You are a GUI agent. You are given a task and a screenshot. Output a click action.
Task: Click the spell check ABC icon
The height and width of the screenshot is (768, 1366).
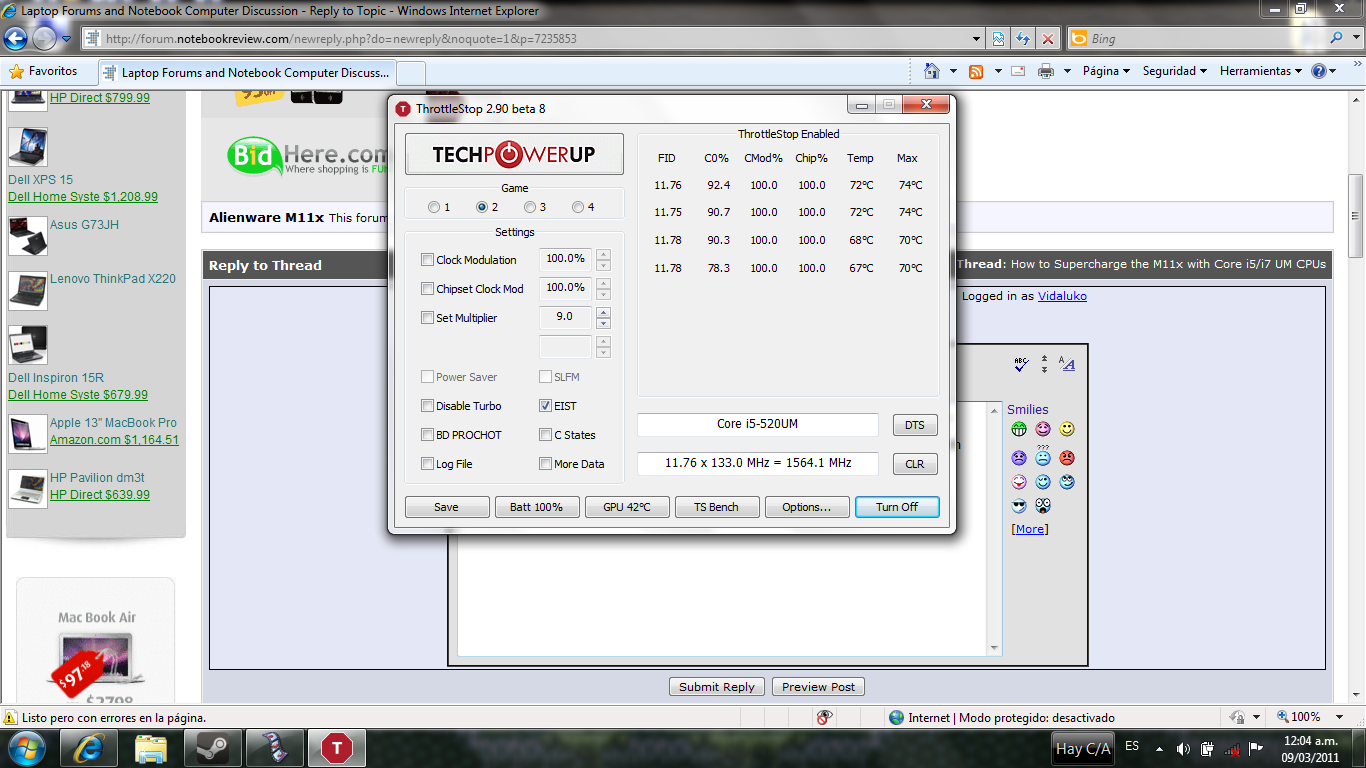point(1021,365)
